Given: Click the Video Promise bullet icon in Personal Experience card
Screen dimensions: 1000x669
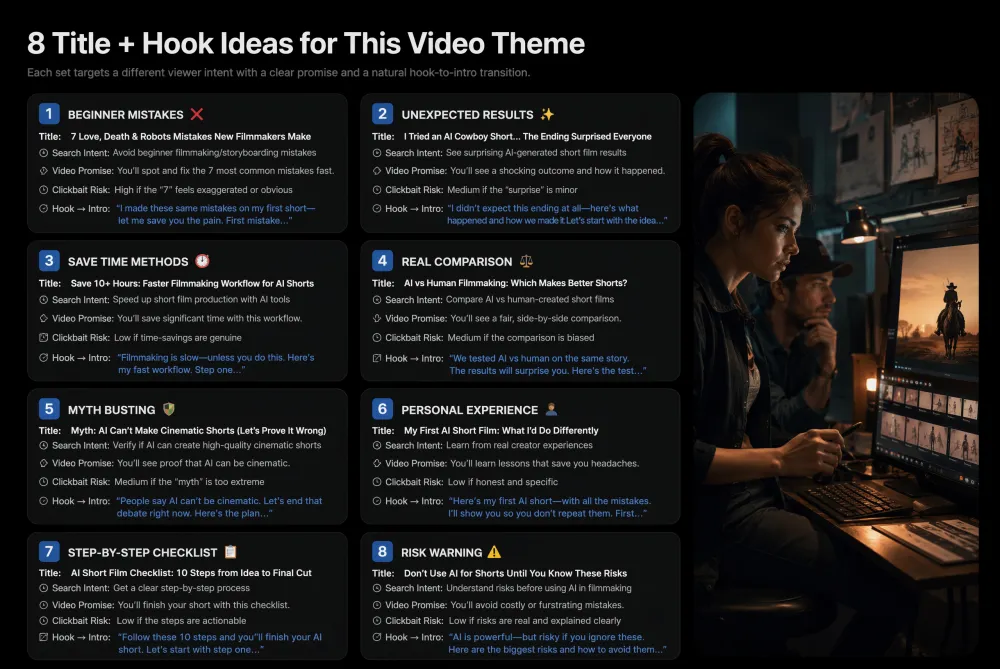Looking at the screenshot, I should (x=377, y=463).
